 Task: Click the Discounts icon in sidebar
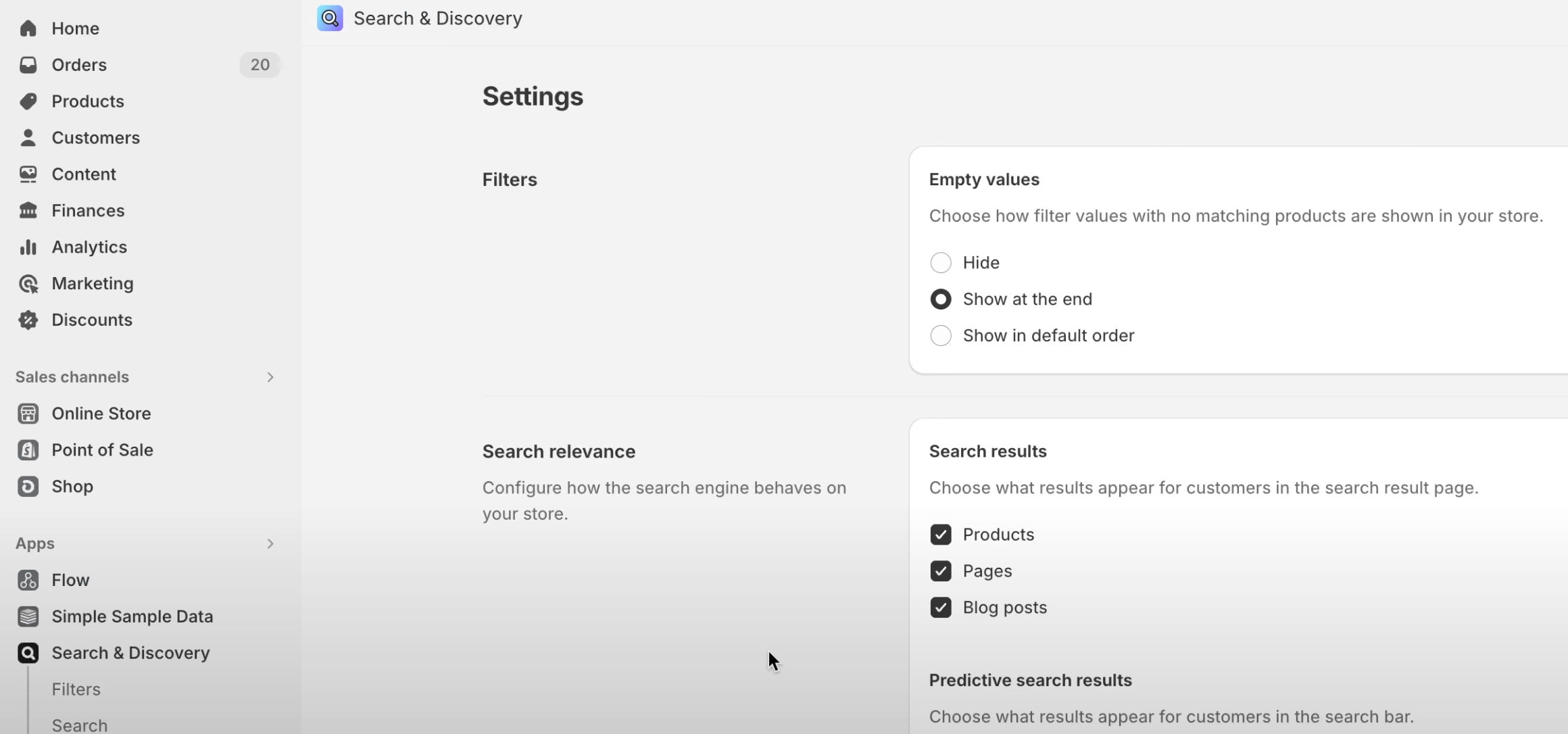click(x=28, y=319)
